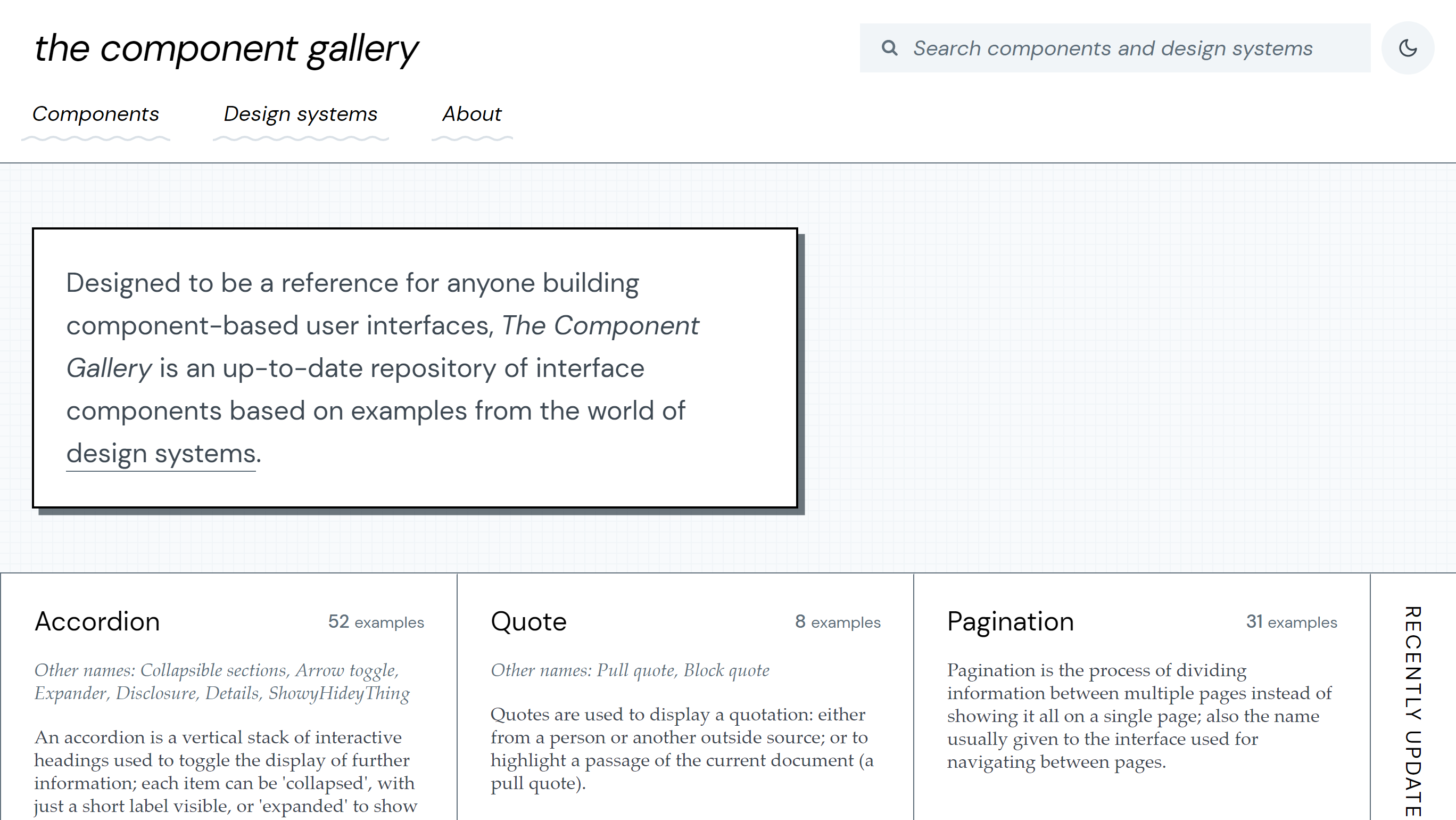Open the Accordion component heading
1456x820 pixels.
click(x=97, y=621)
